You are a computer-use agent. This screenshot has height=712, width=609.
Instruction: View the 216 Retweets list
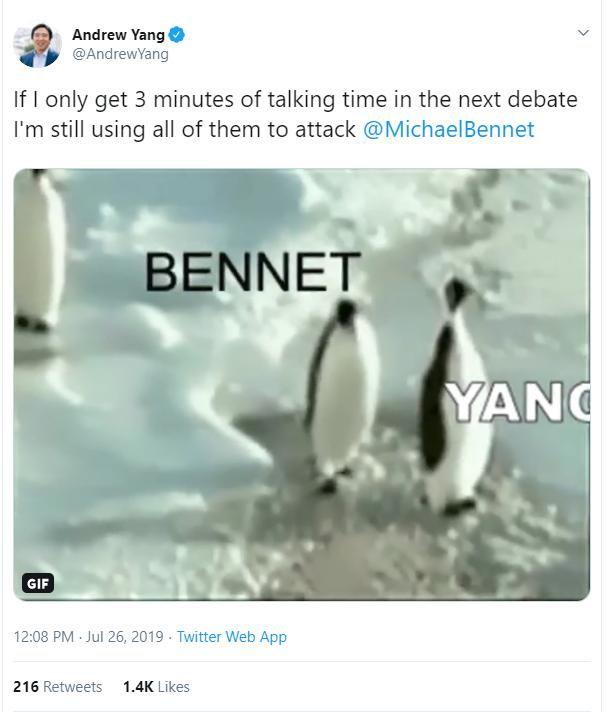tap(58, 687)
